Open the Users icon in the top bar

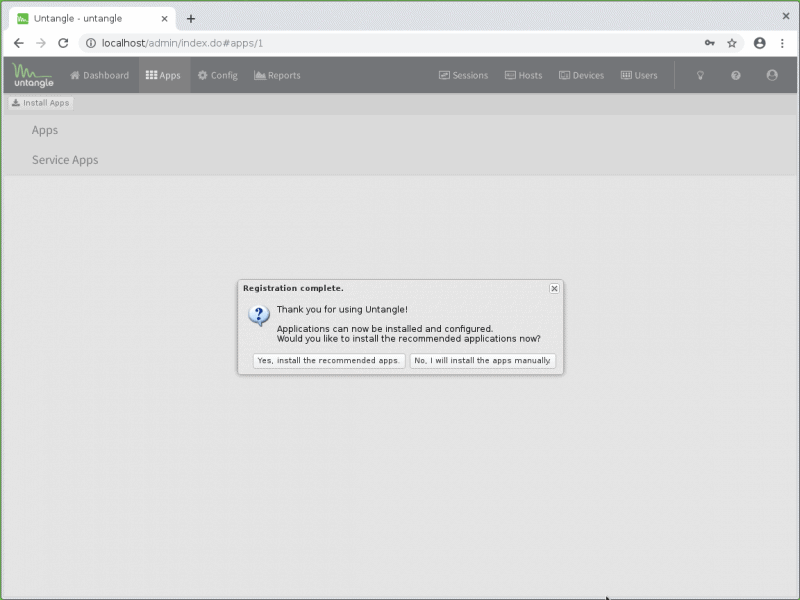pyautogui.click(x=639, y=74)
